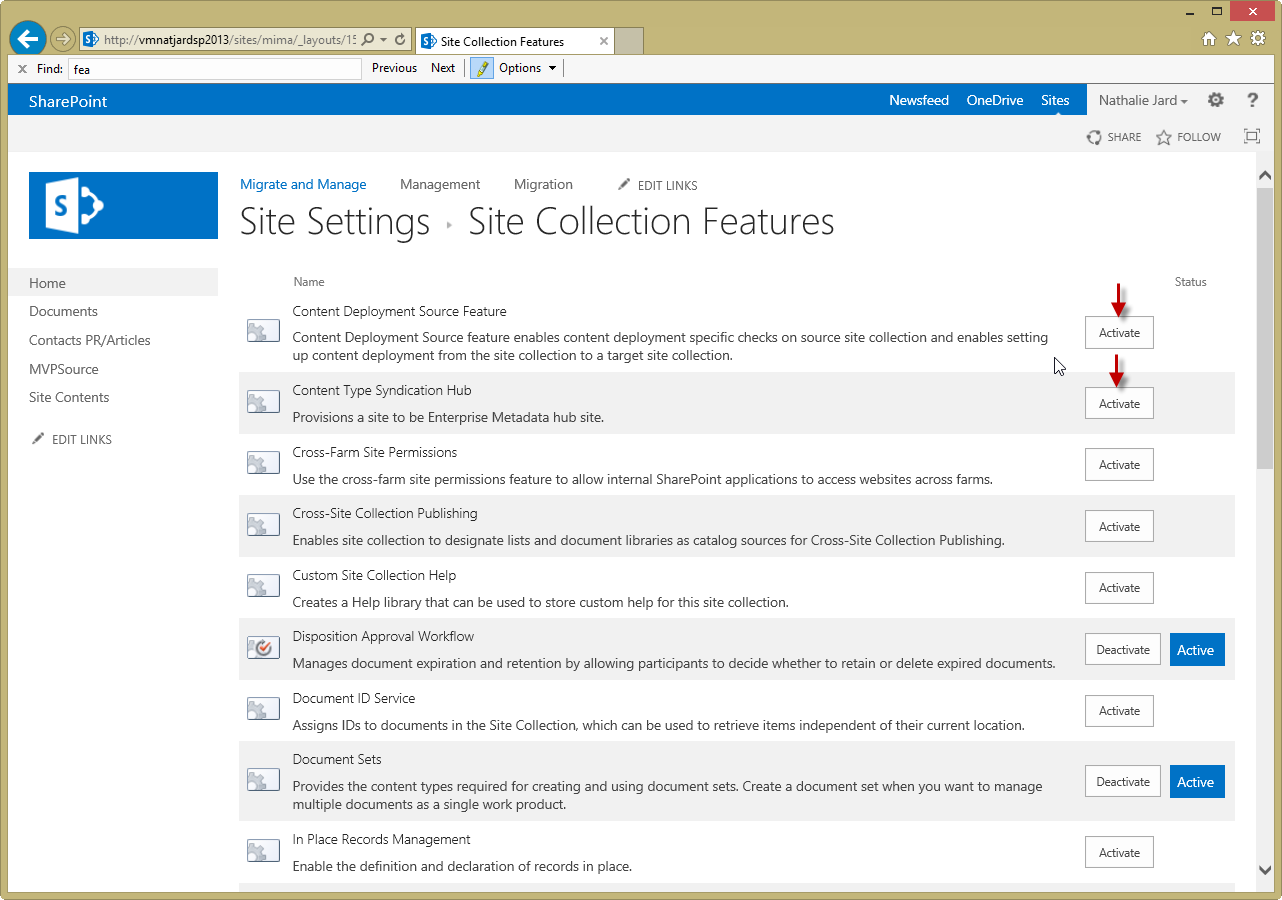The width and height of the screenshot is (1282, 900).
Task: Click the SharePoint site logo
Action: (x=123, y=205)
